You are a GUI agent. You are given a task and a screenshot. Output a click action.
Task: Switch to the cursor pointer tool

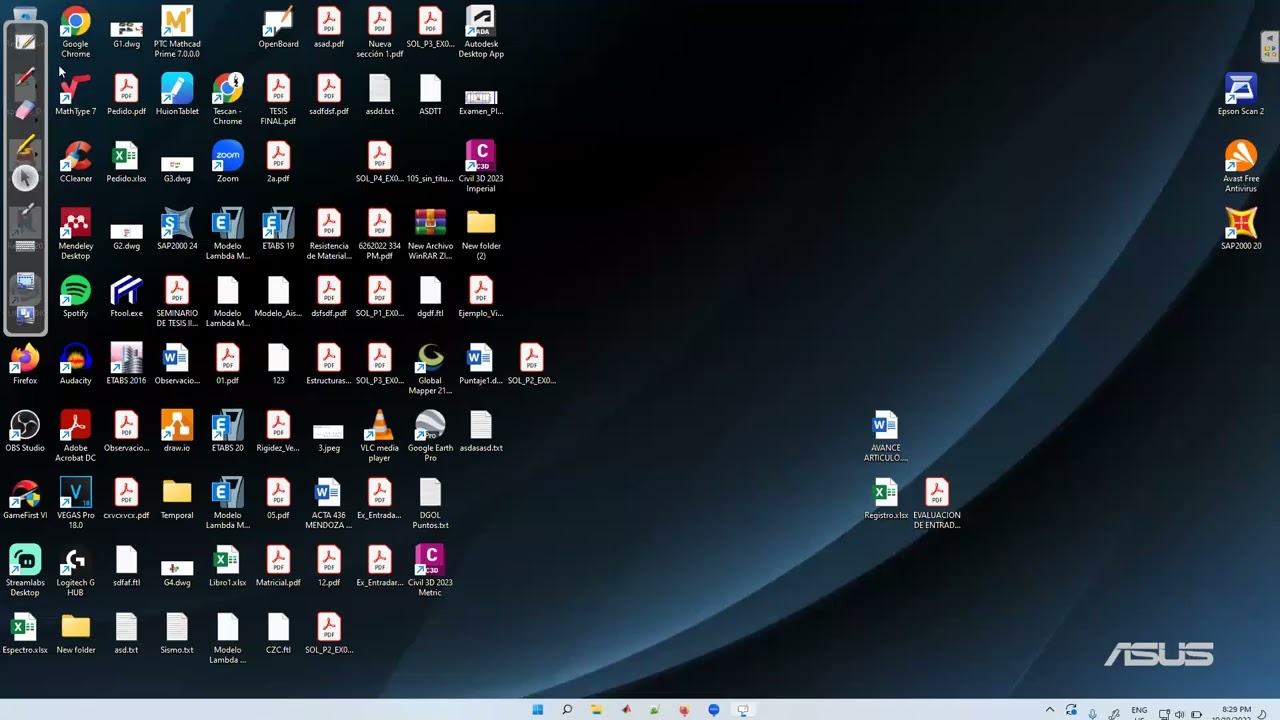click(25, 178)
